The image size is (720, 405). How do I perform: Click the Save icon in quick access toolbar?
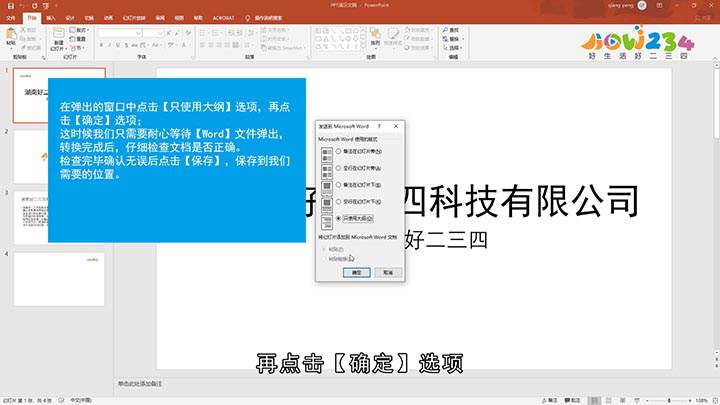tap(11, 6)
